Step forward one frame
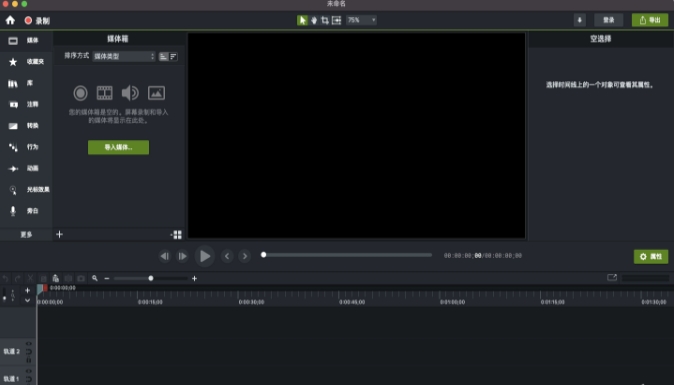 [x=183, y=256]
